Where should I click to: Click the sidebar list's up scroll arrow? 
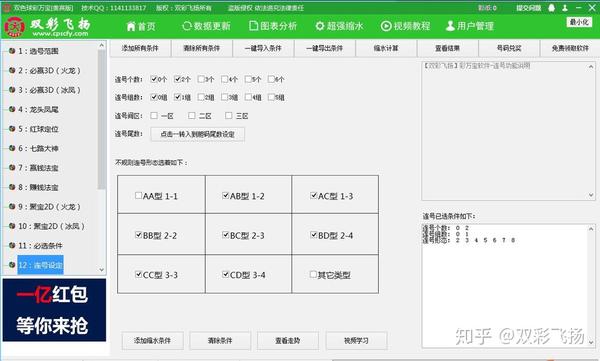tap(101, 45)
